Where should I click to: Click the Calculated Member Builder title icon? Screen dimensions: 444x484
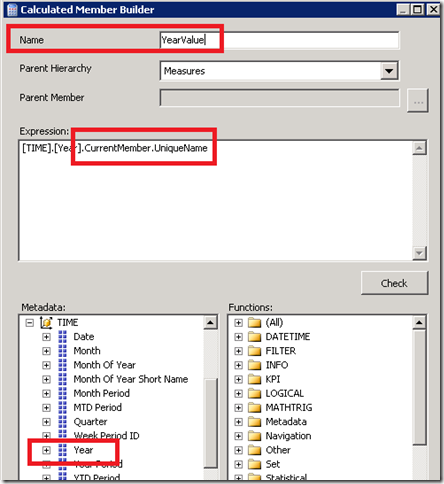[12, 10]
